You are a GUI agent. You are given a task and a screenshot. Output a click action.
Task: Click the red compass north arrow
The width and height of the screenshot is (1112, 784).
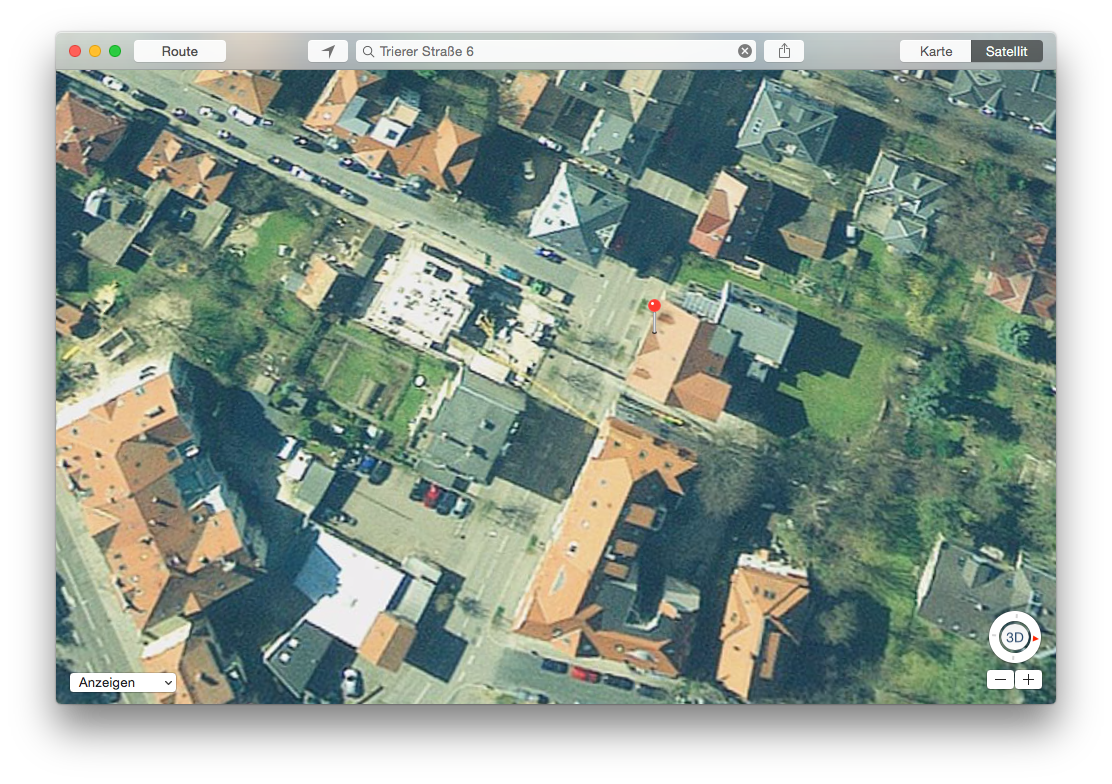(1036, 637)
